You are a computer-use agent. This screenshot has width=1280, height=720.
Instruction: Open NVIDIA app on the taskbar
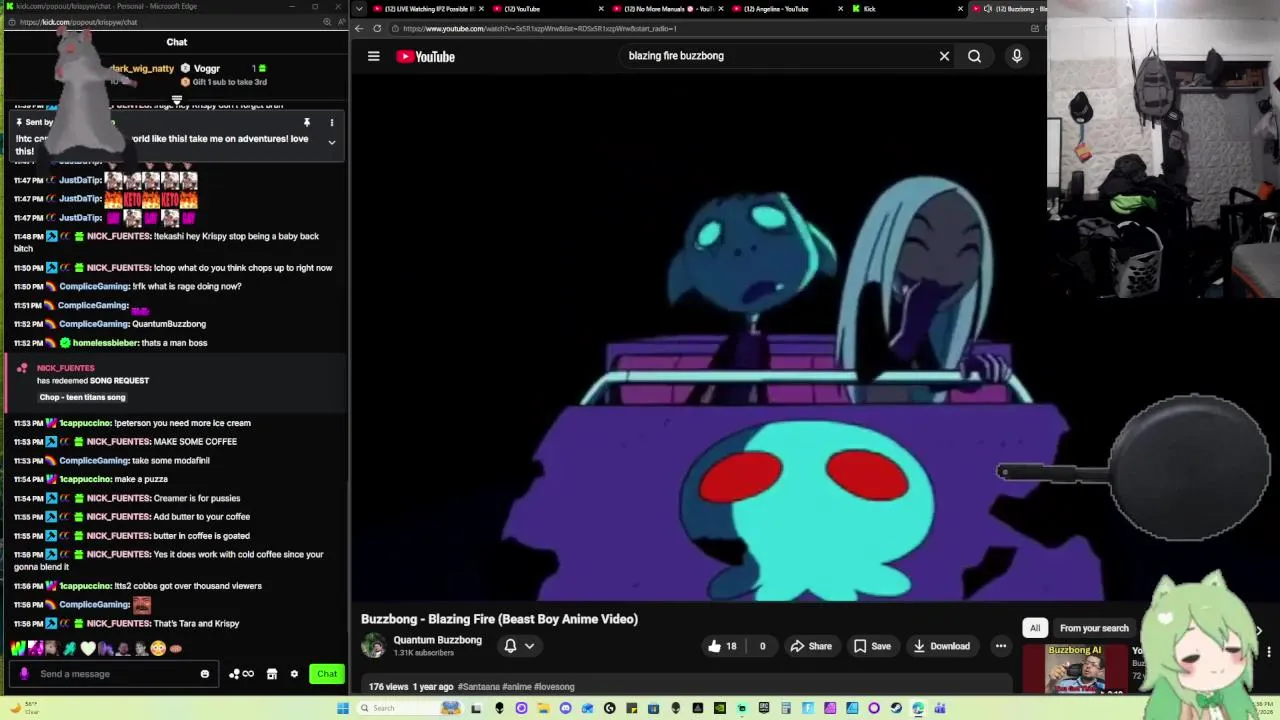(x=719, y=708)
